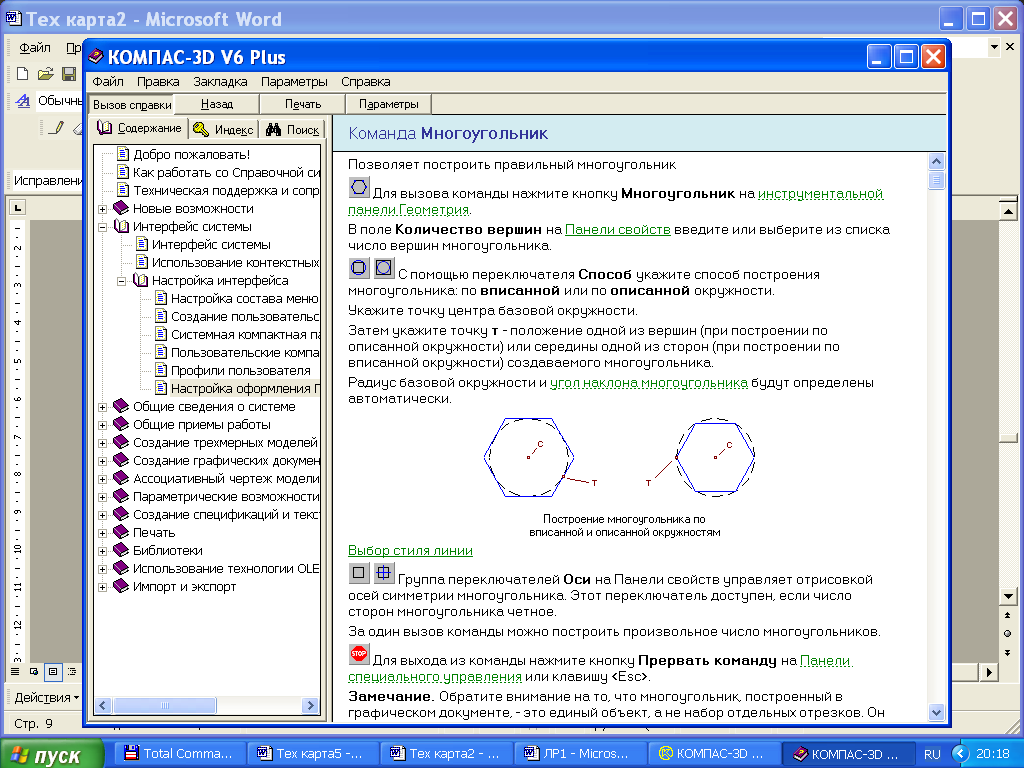Click the Печать toolbar button

(x=303, y=104)
